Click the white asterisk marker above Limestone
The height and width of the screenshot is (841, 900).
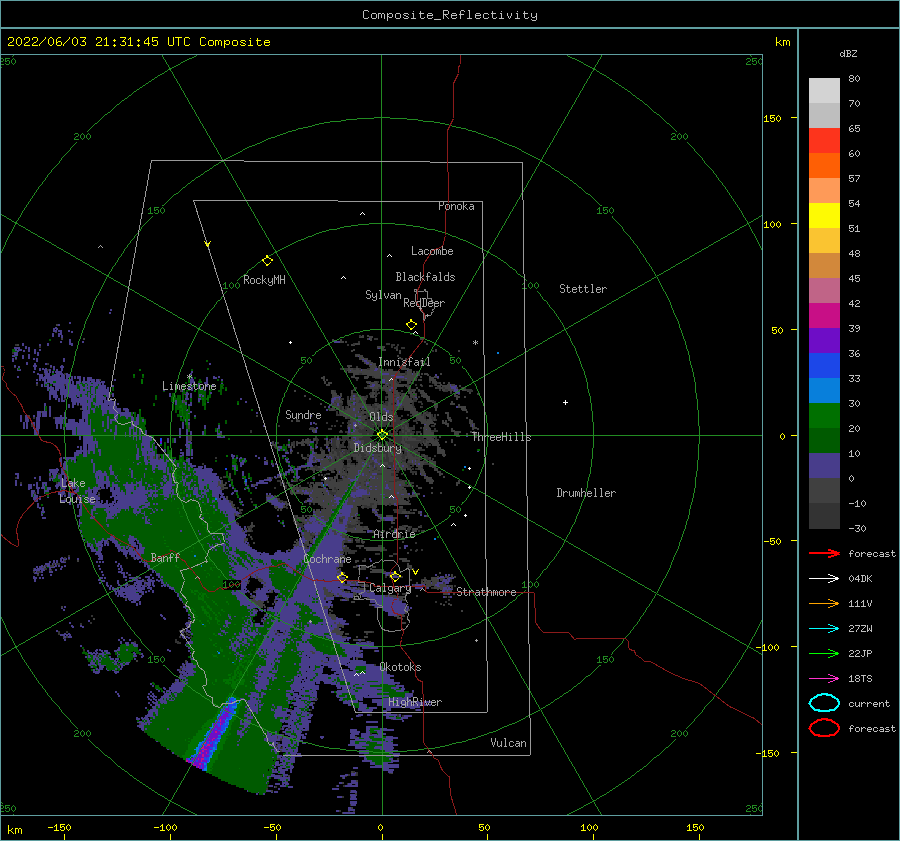(x=189, y=377)
